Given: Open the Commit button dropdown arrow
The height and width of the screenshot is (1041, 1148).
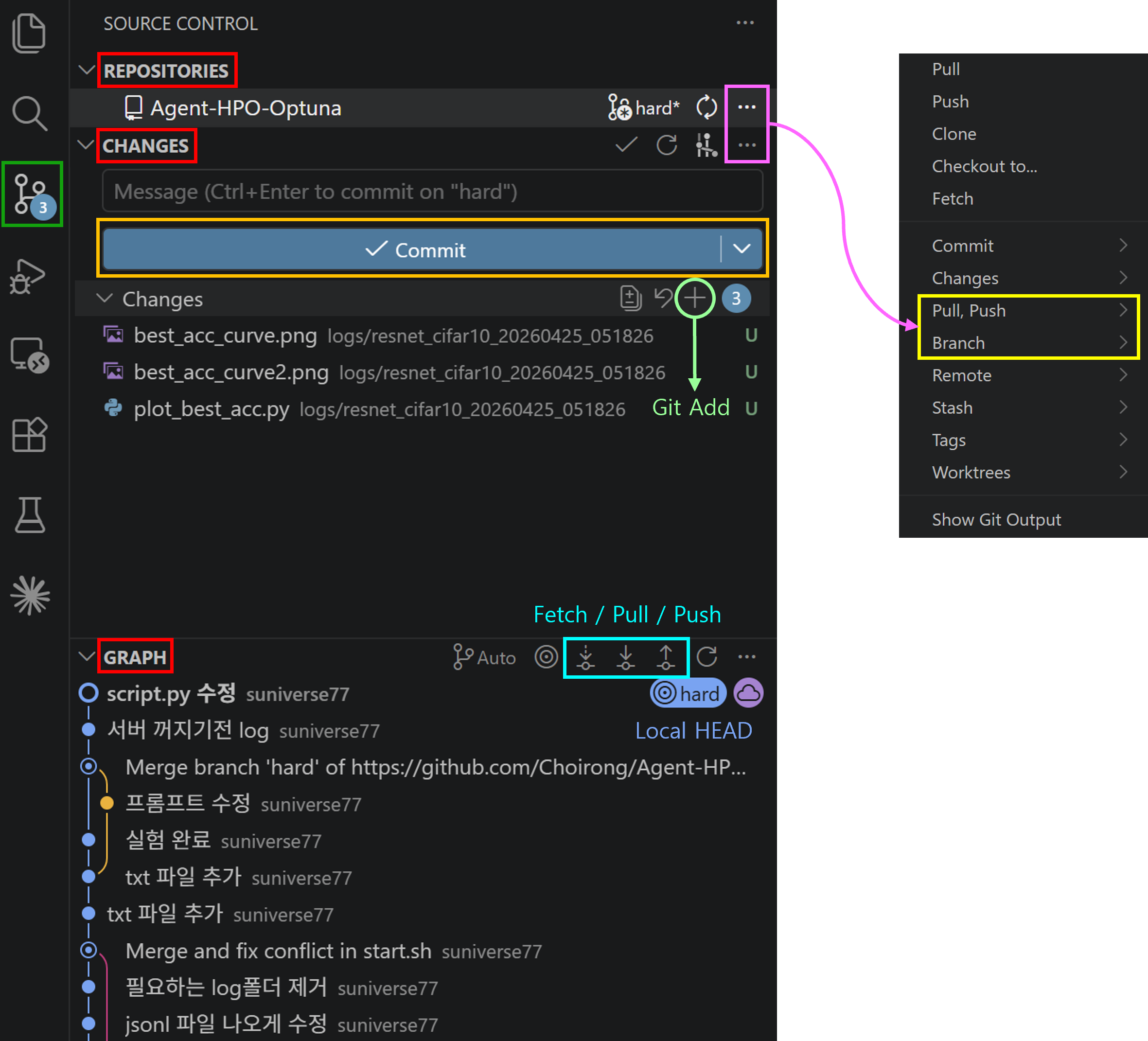Looking at the screenshot, I should [x=742, y=249].
